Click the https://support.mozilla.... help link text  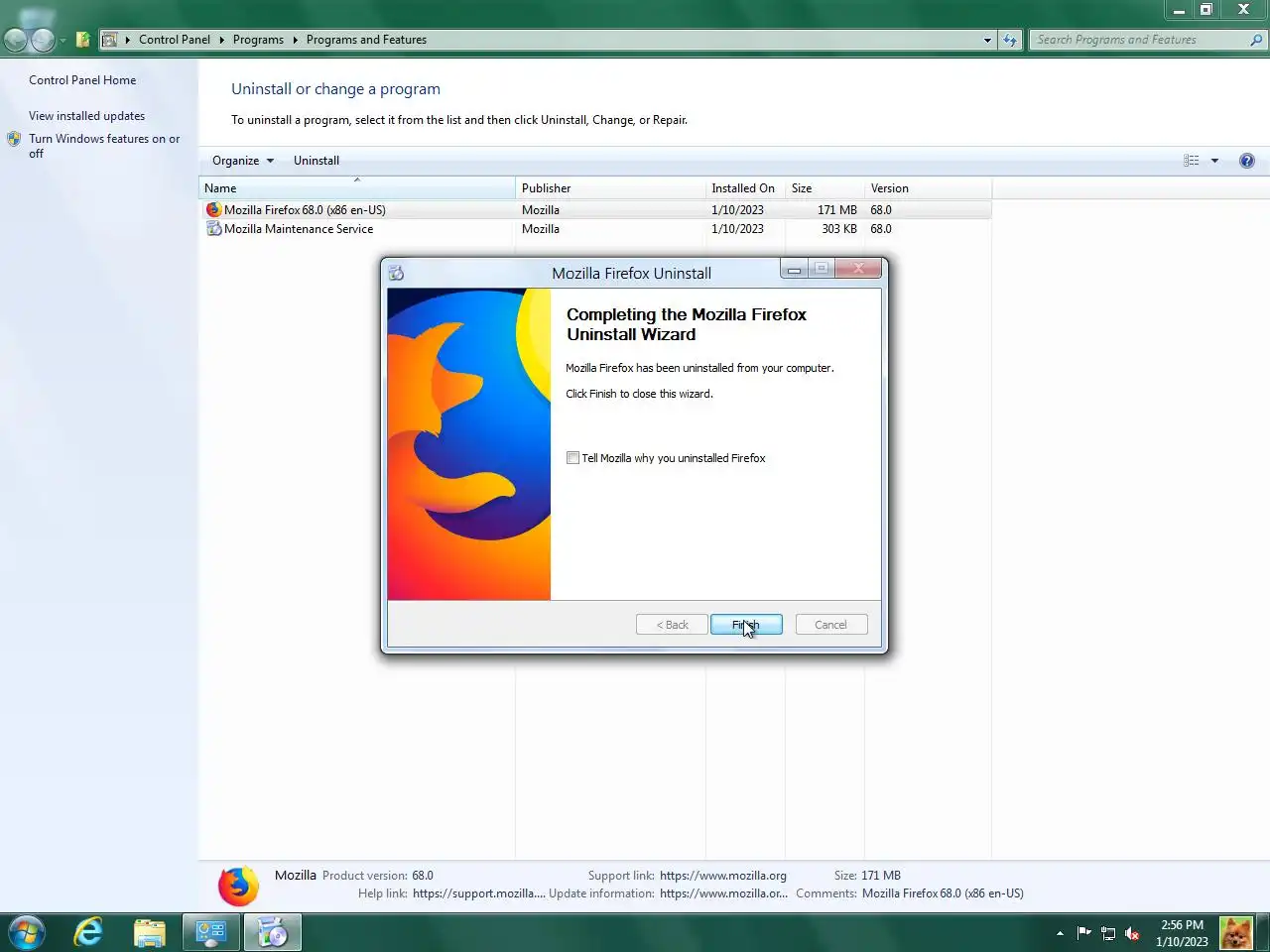tap(479, 893)
